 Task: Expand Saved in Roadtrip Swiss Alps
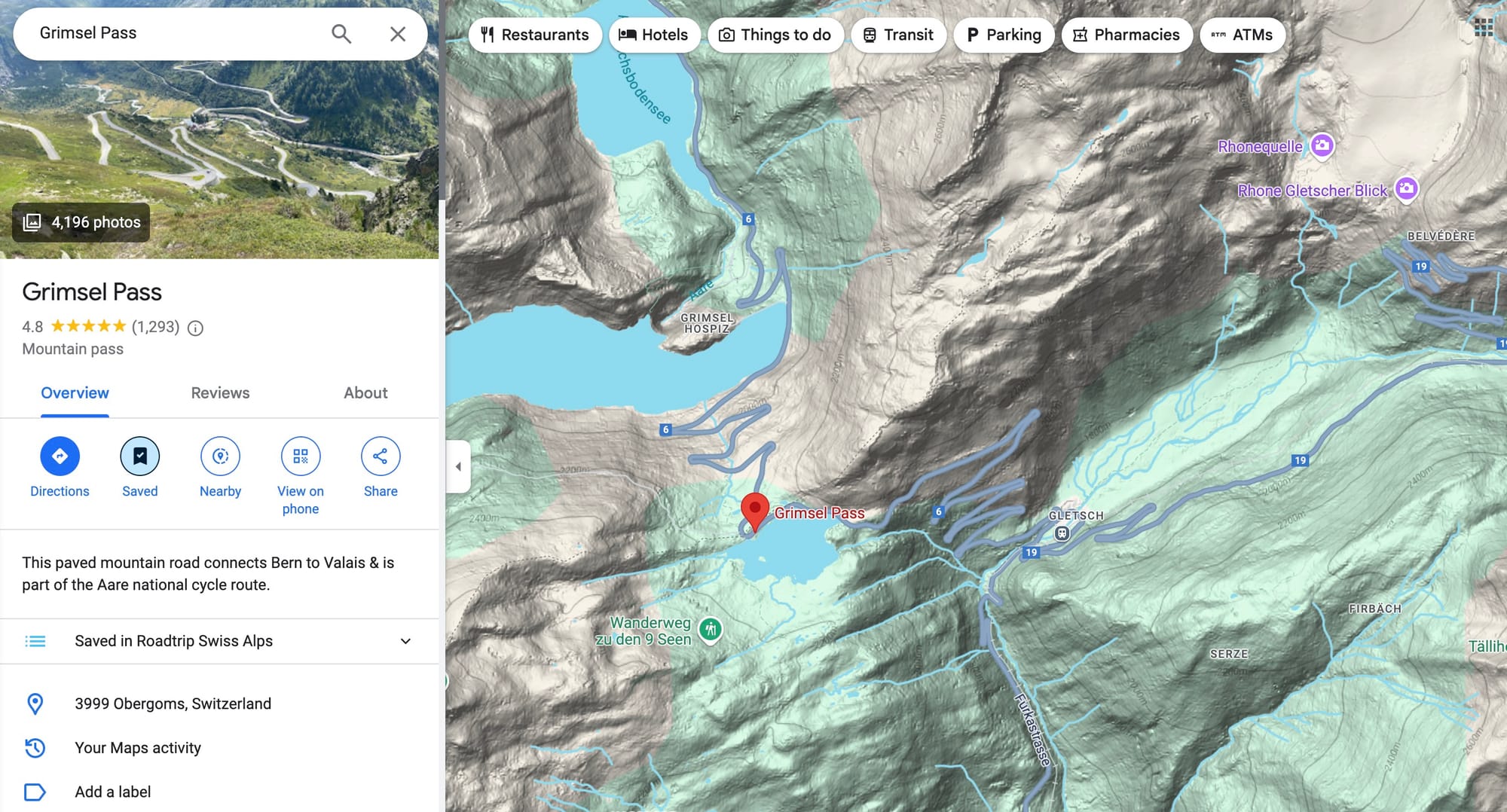click(x=405, y=641)
